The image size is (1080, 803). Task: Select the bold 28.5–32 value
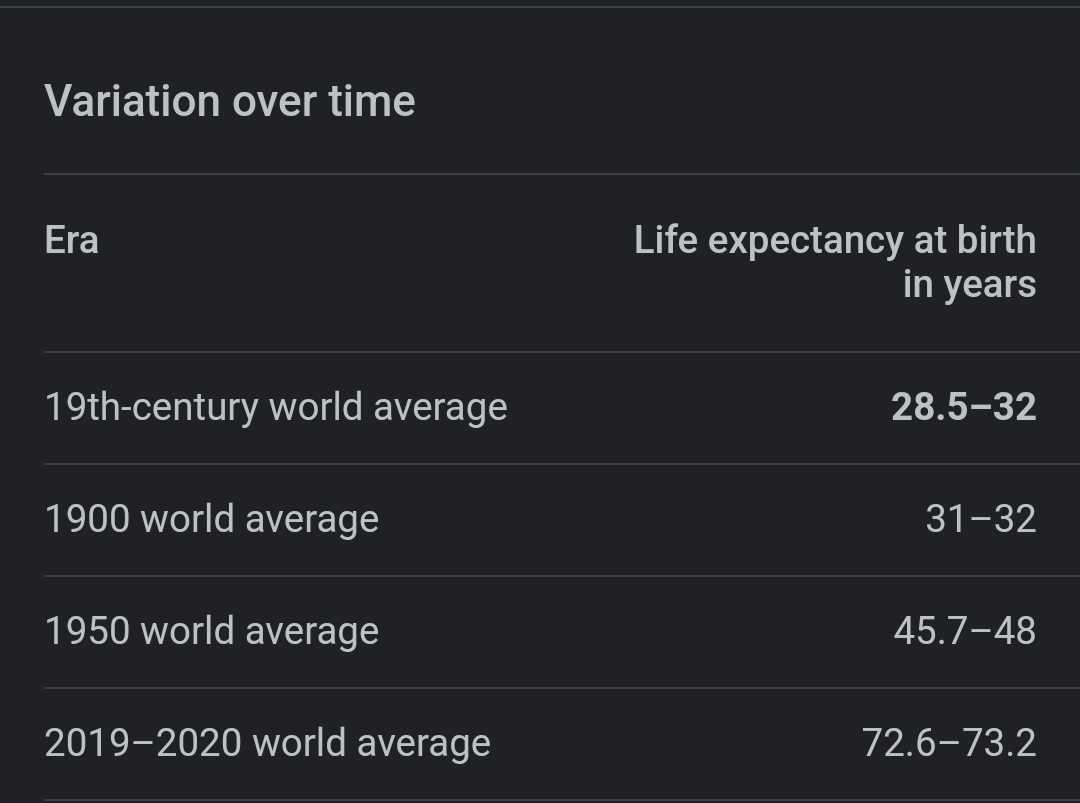coord(963,408)
